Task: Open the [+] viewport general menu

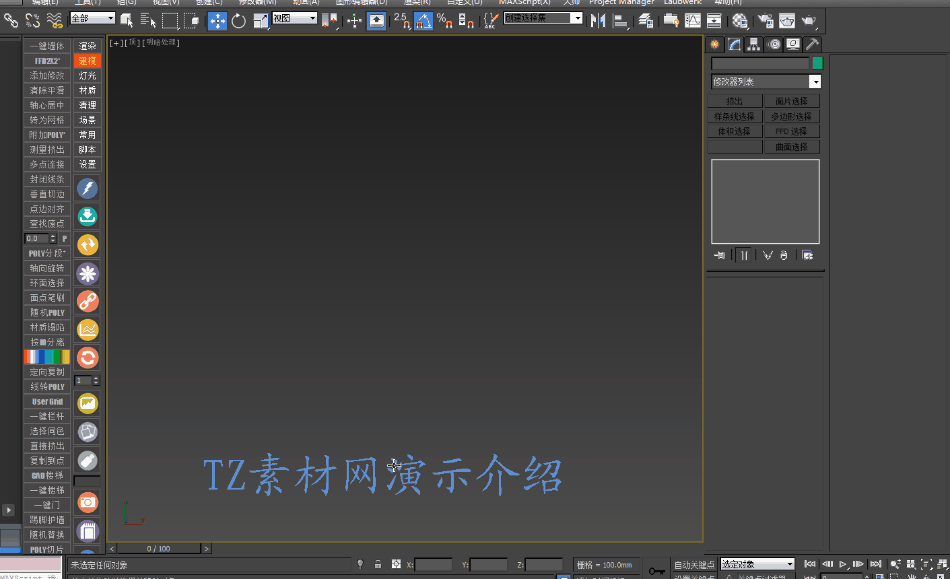Action: (x=116, y=42)
